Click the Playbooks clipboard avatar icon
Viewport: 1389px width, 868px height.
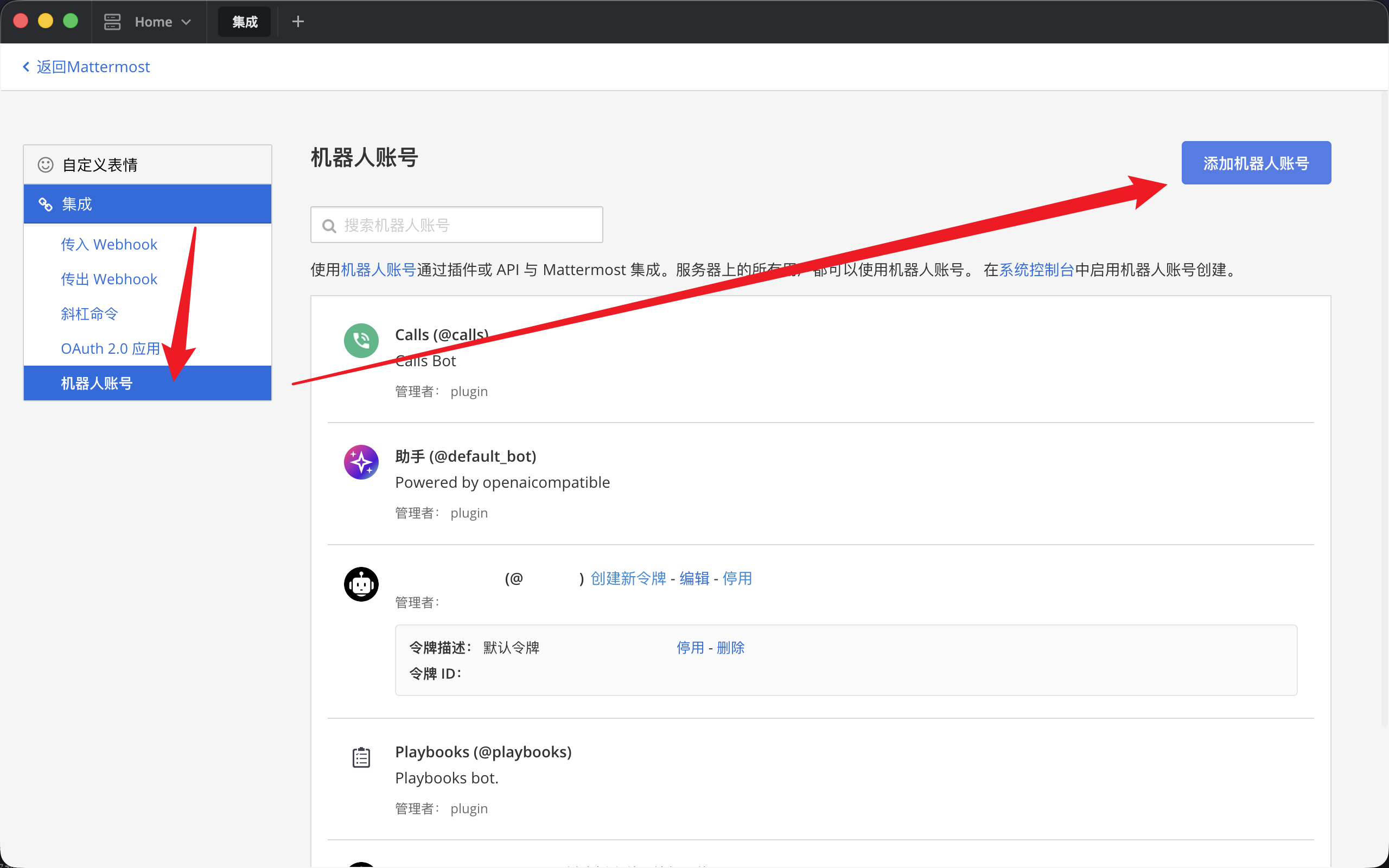(361, 758)
